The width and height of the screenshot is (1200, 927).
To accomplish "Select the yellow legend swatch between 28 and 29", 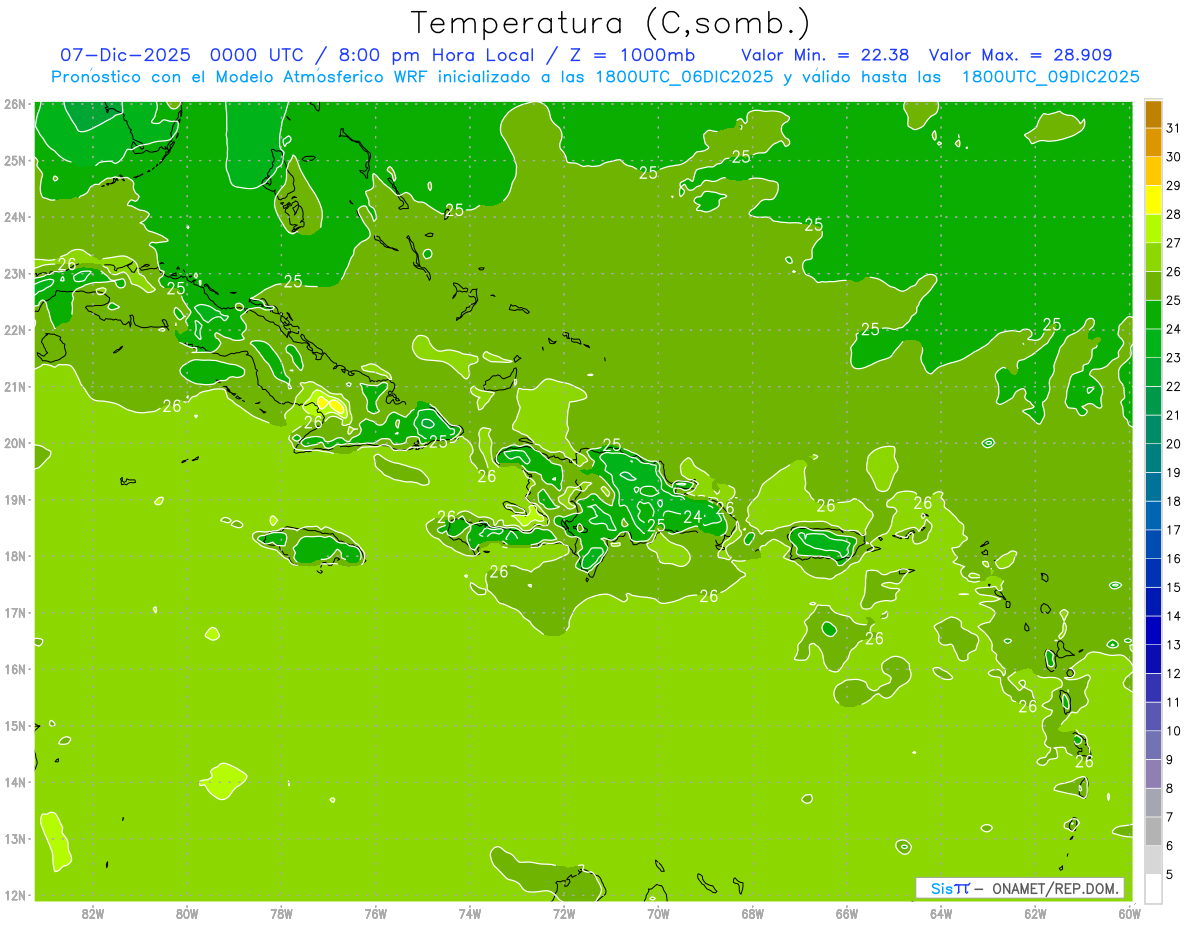I will click(1153, 199).
